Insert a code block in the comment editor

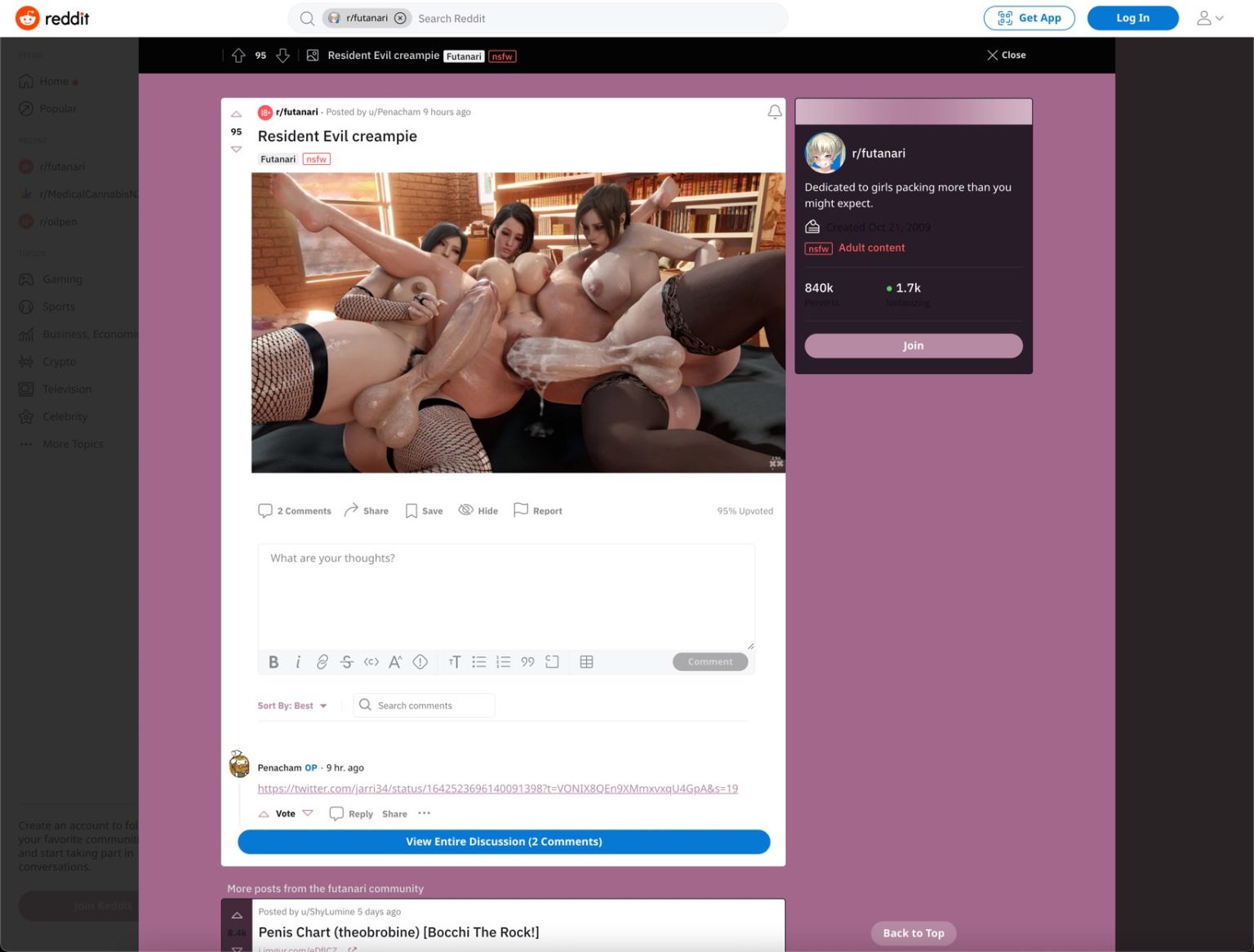(553, 662)
